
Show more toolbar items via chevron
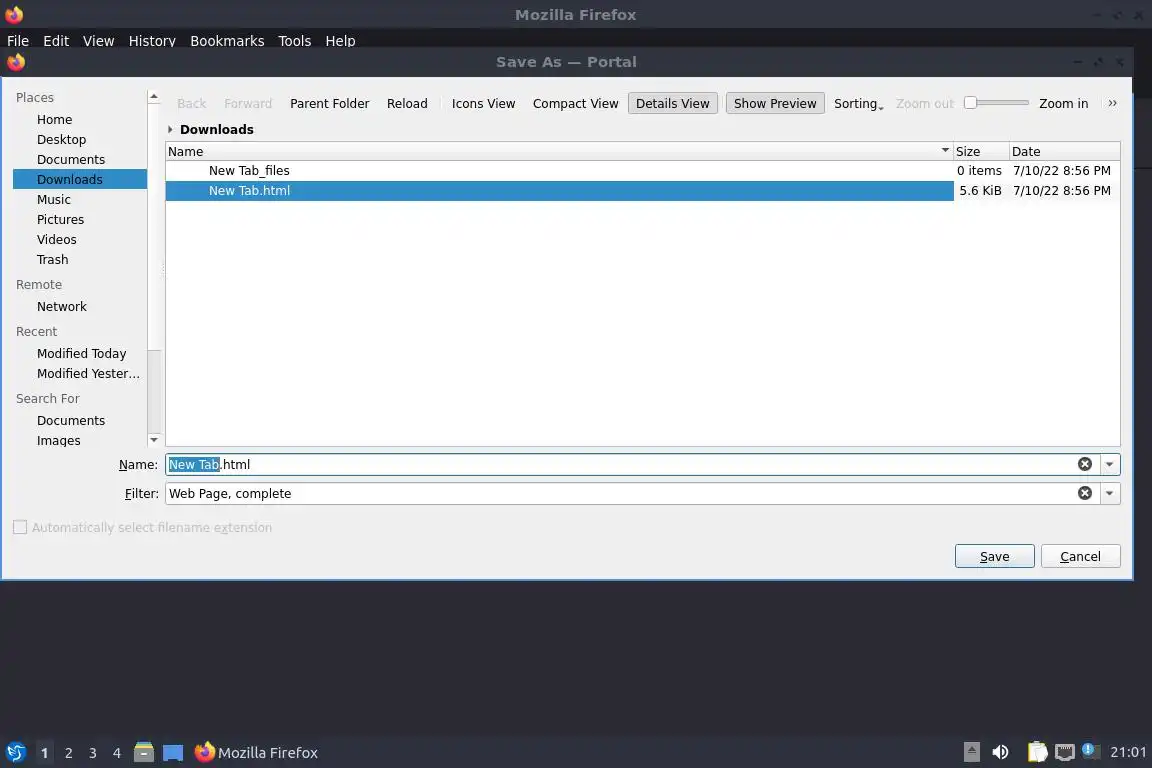coord(1112,104)
